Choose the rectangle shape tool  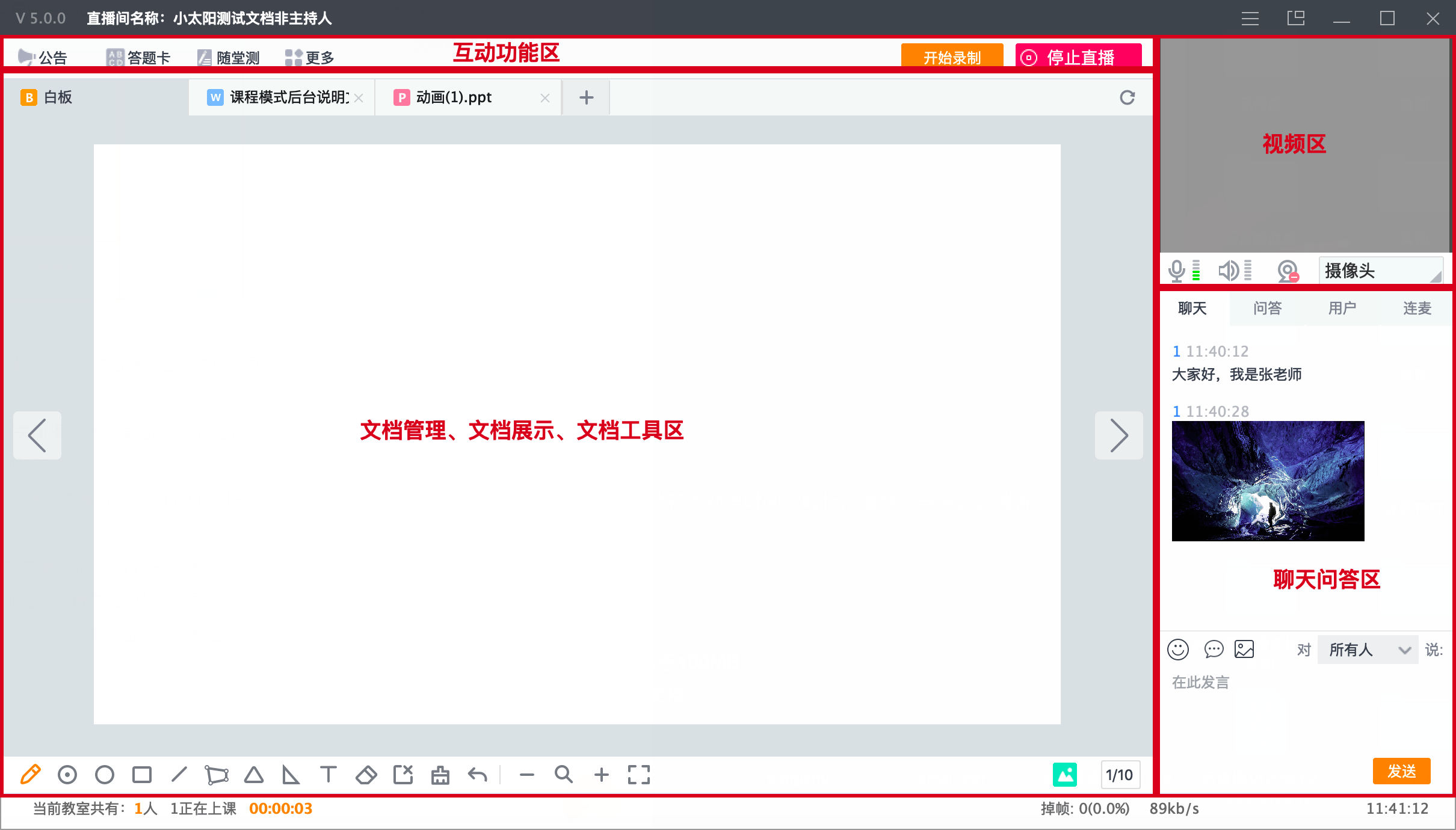click(142, 775)
